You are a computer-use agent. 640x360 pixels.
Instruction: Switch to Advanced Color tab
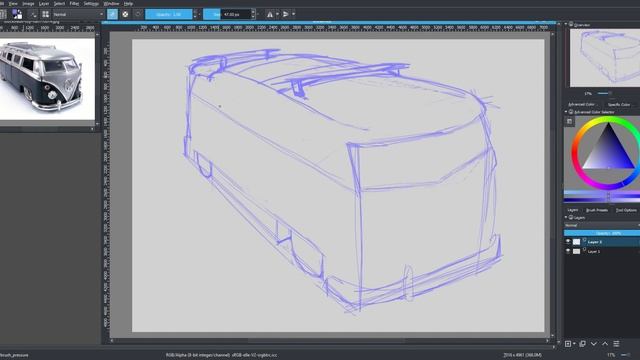tap(581, 104)
